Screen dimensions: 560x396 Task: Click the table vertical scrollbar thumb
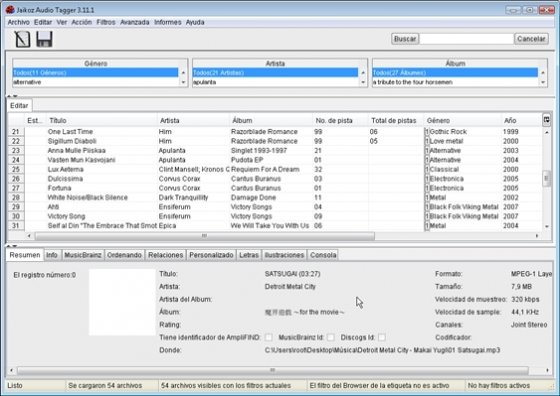click(546, 179)
